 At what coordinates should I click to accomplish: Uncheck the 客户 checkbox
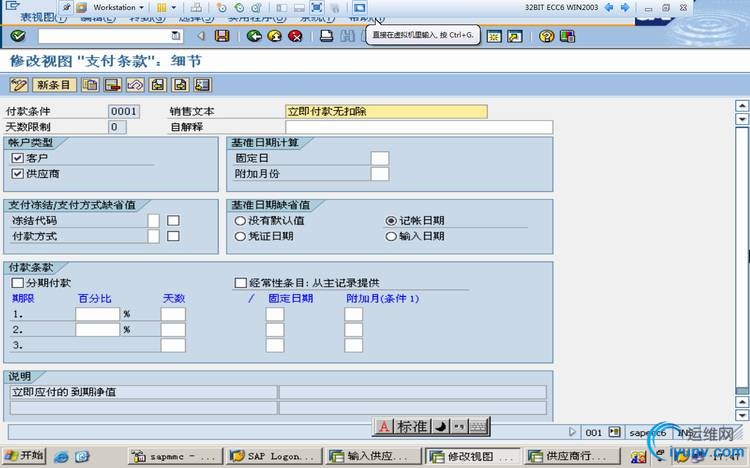point(18,158)
